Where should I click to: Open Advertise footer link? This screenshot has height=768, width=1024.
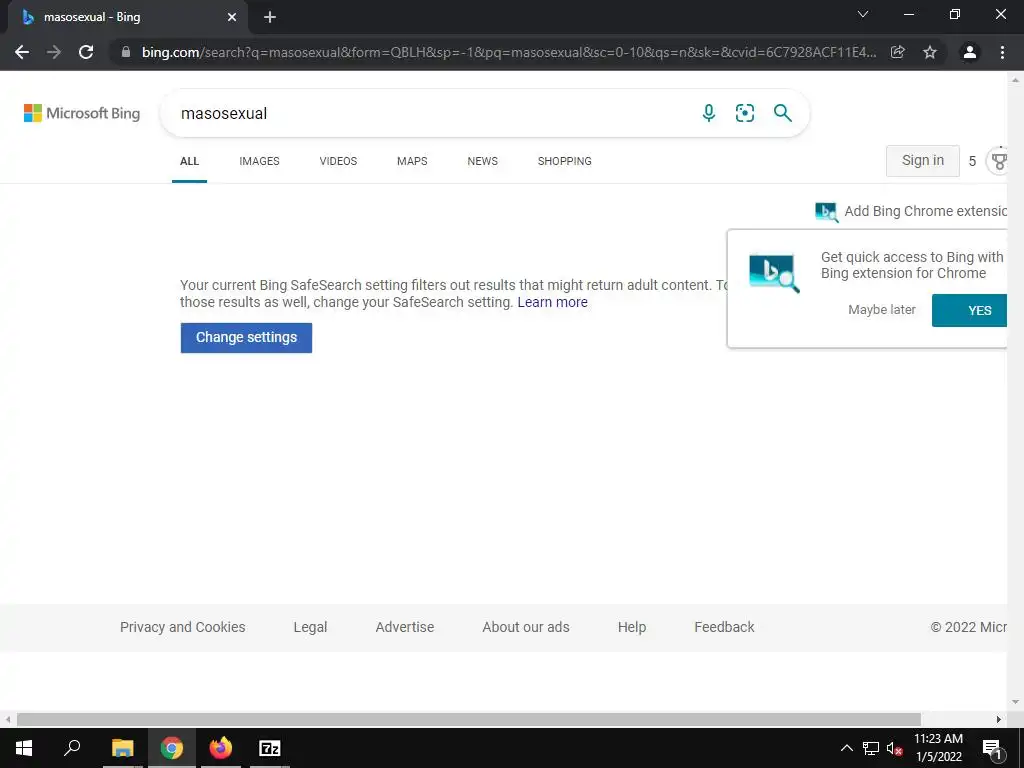click(405, 627)
